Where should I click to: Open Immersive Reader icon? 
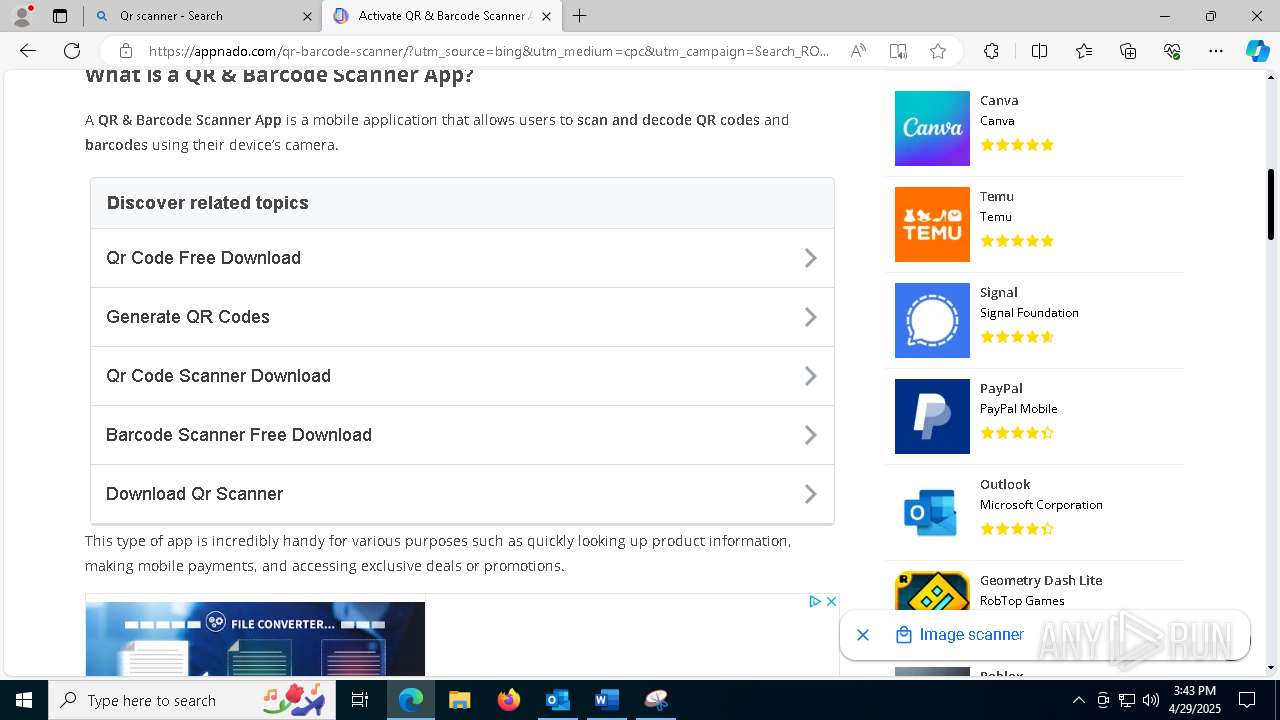click(898, 51)
